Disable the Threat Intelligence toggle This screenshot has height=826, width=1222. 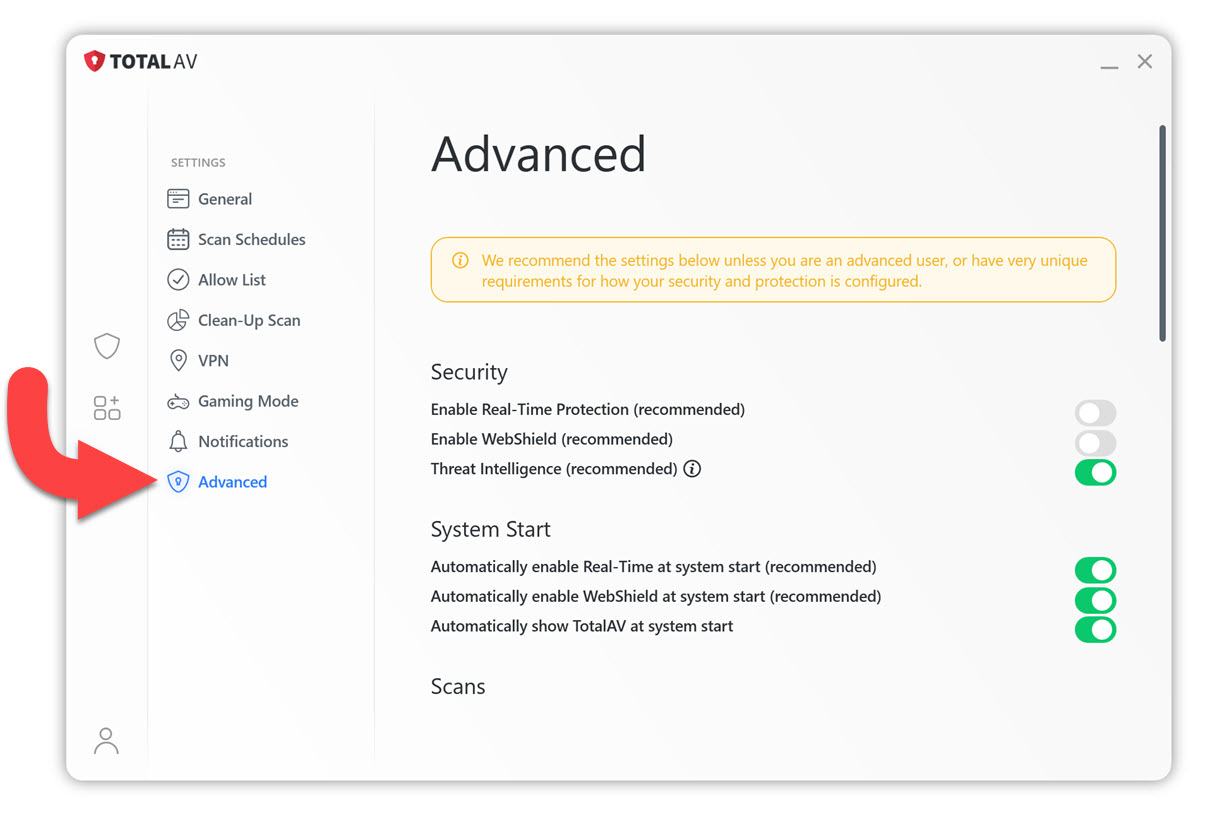click(1095, 472)
